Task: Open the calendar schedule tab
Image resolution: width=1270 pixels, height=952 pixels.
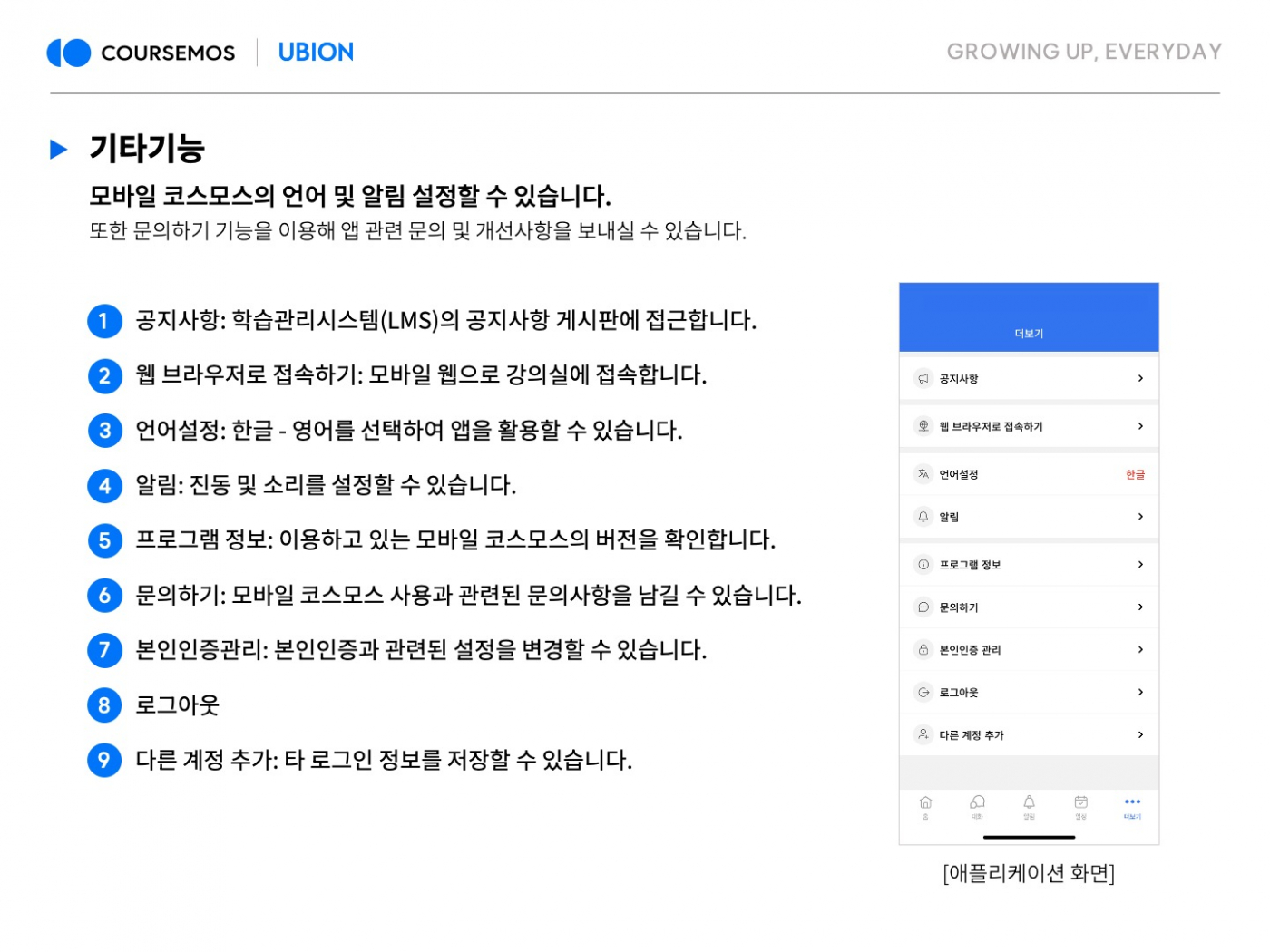Action: point(1080,806)
